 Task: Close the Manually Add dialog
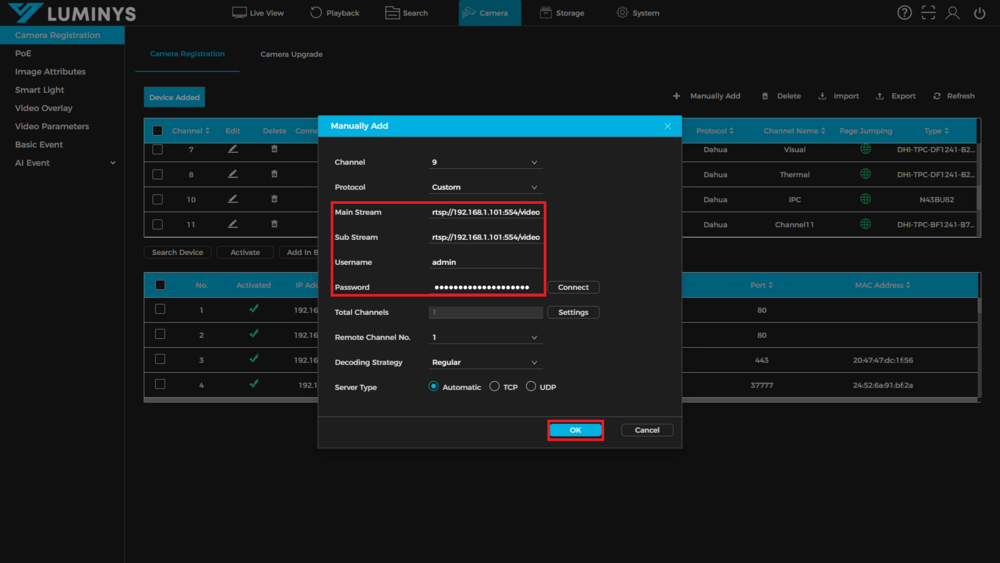(668, 126)
